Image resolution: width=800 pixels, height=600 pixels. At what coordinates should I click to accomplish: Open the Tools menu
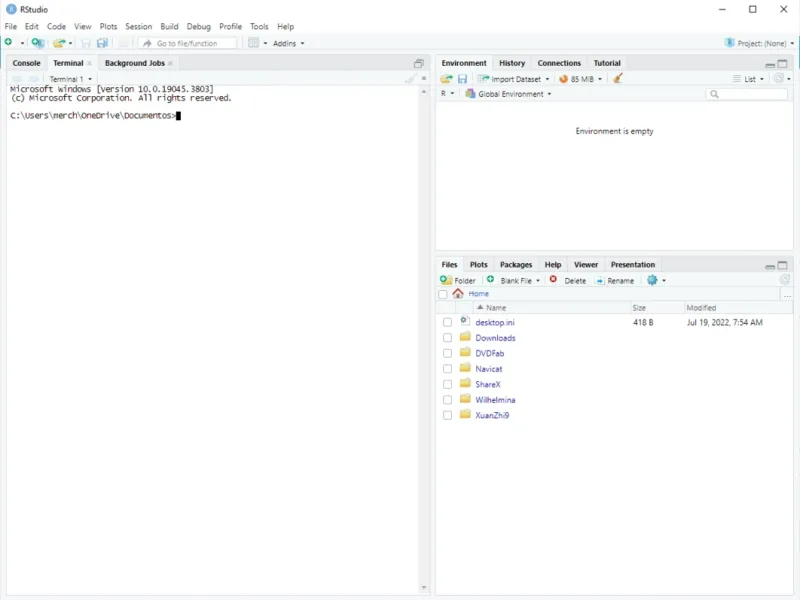[259, 27]
